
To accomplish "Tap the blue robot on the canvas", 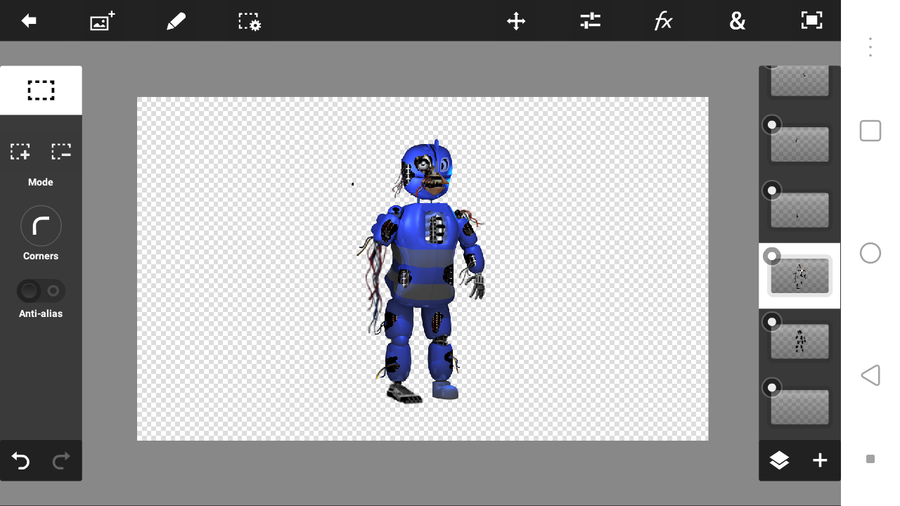I will tap(423, 271).
